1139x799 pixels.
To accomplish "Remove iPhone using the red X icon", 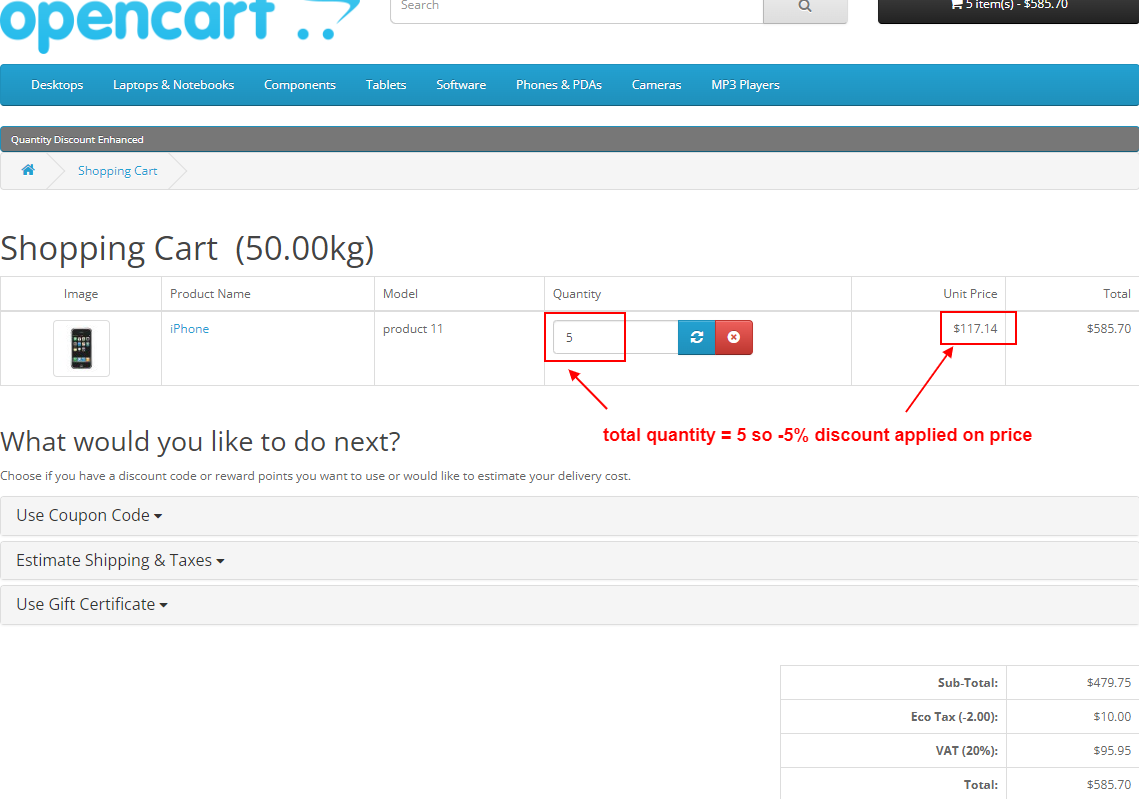I will pos(734,337).
